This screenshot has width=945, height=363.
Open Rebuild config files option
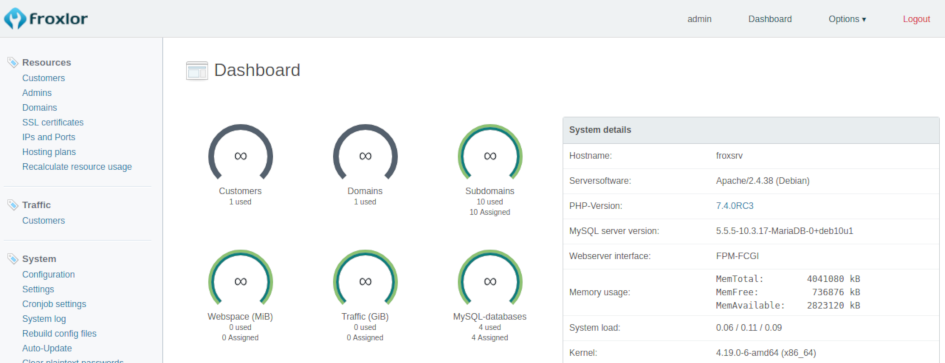59,333
